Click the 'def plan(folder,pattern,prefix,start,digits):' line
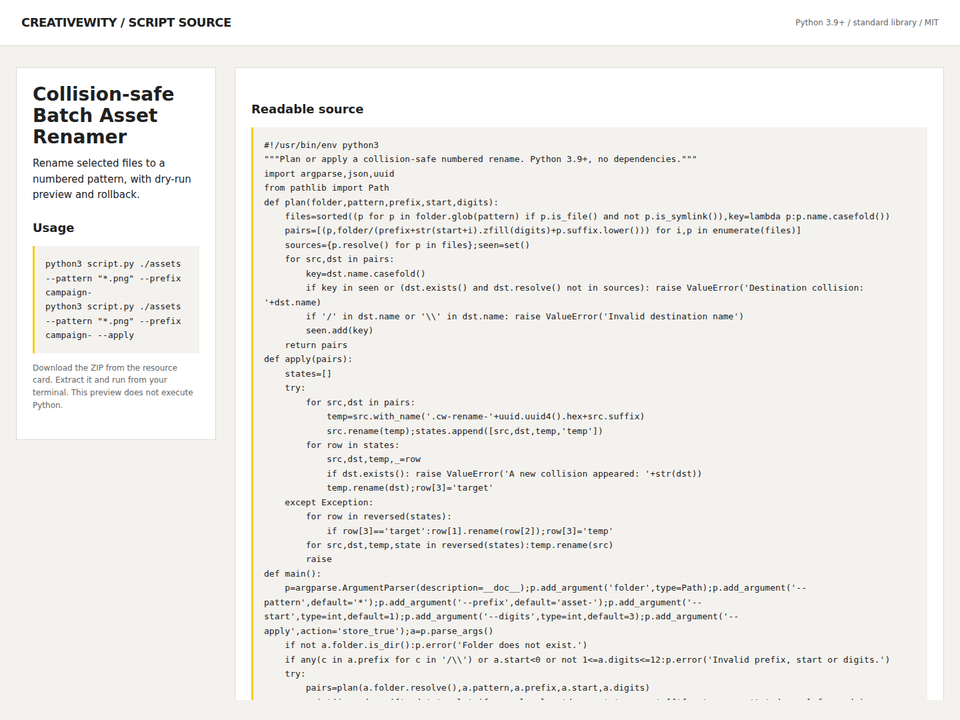This screenshot has height=720, width=960. (x=381, y=202)
